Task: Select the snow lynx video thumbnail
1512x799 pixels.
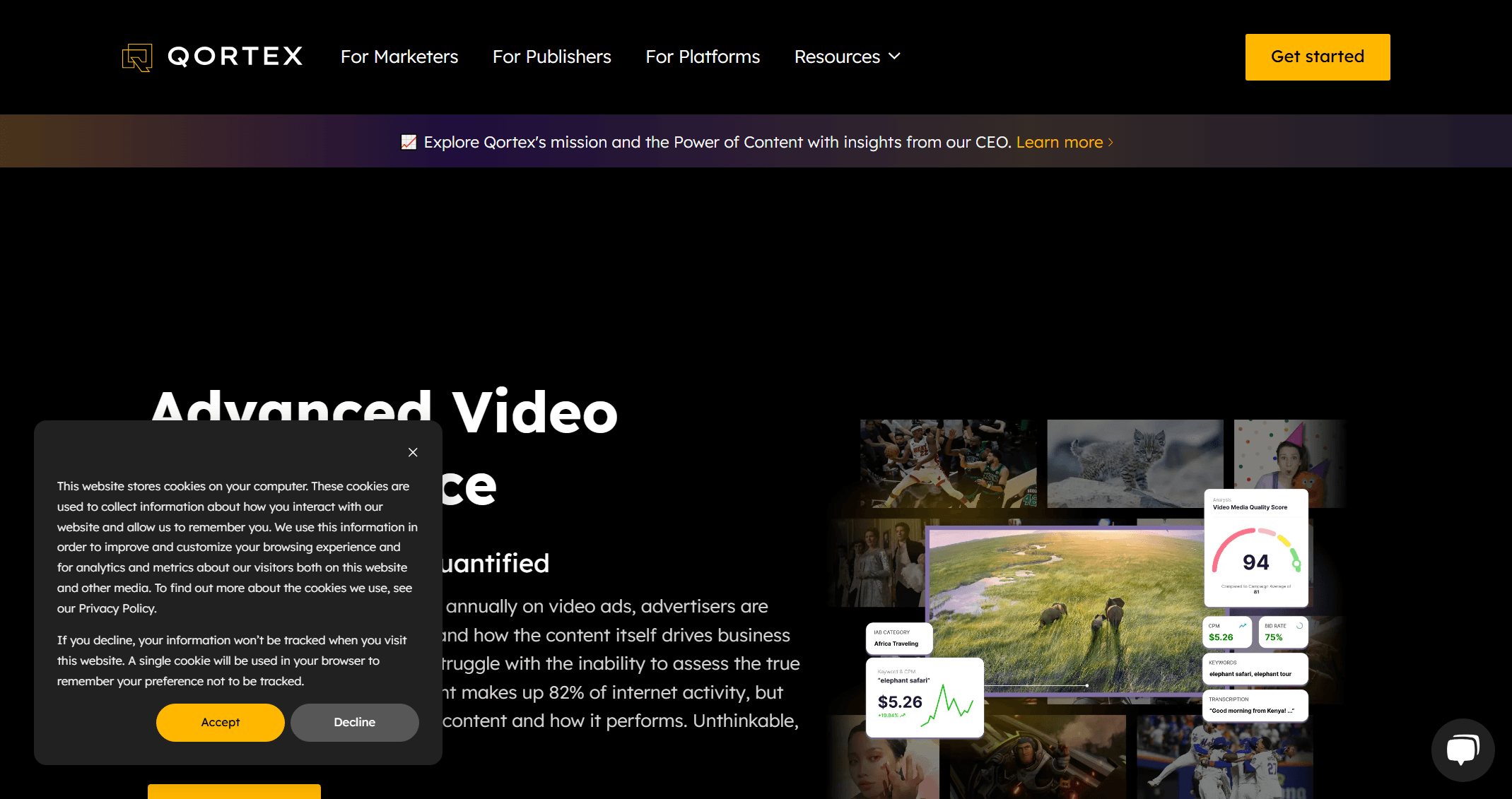Action: point(1135,463)
